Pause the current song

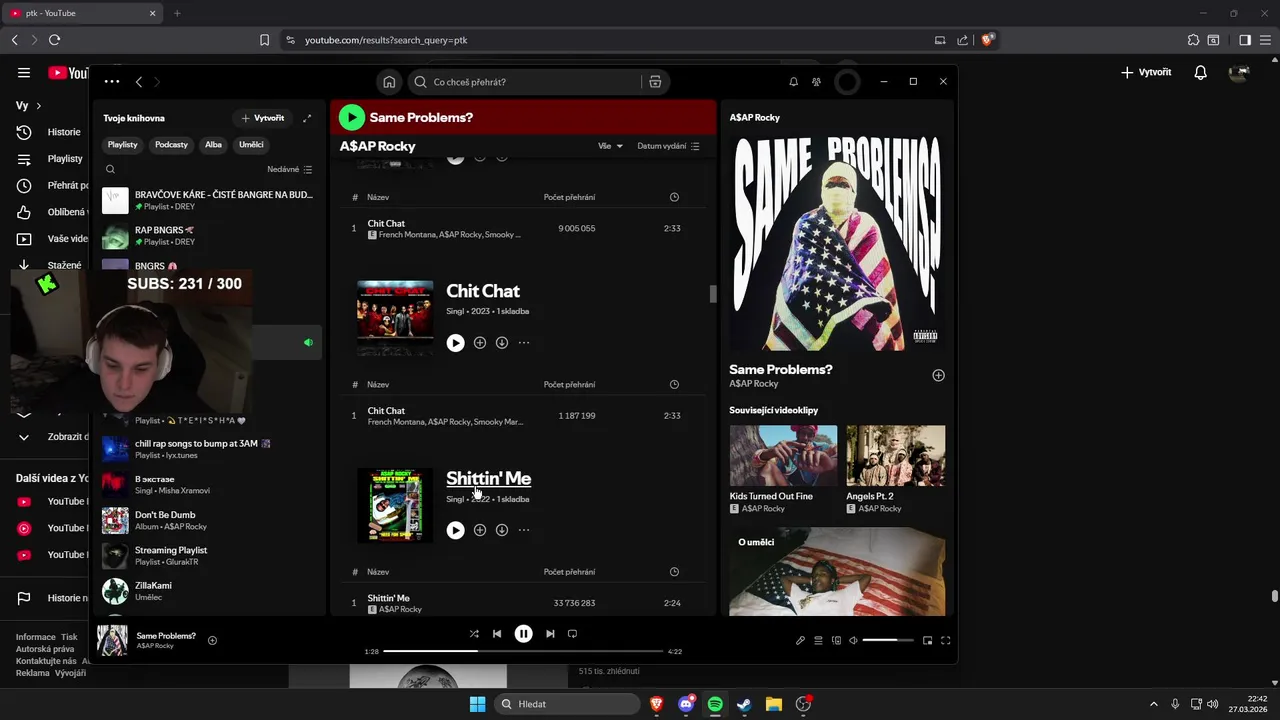pyautogui.click(x=523, y=634)
